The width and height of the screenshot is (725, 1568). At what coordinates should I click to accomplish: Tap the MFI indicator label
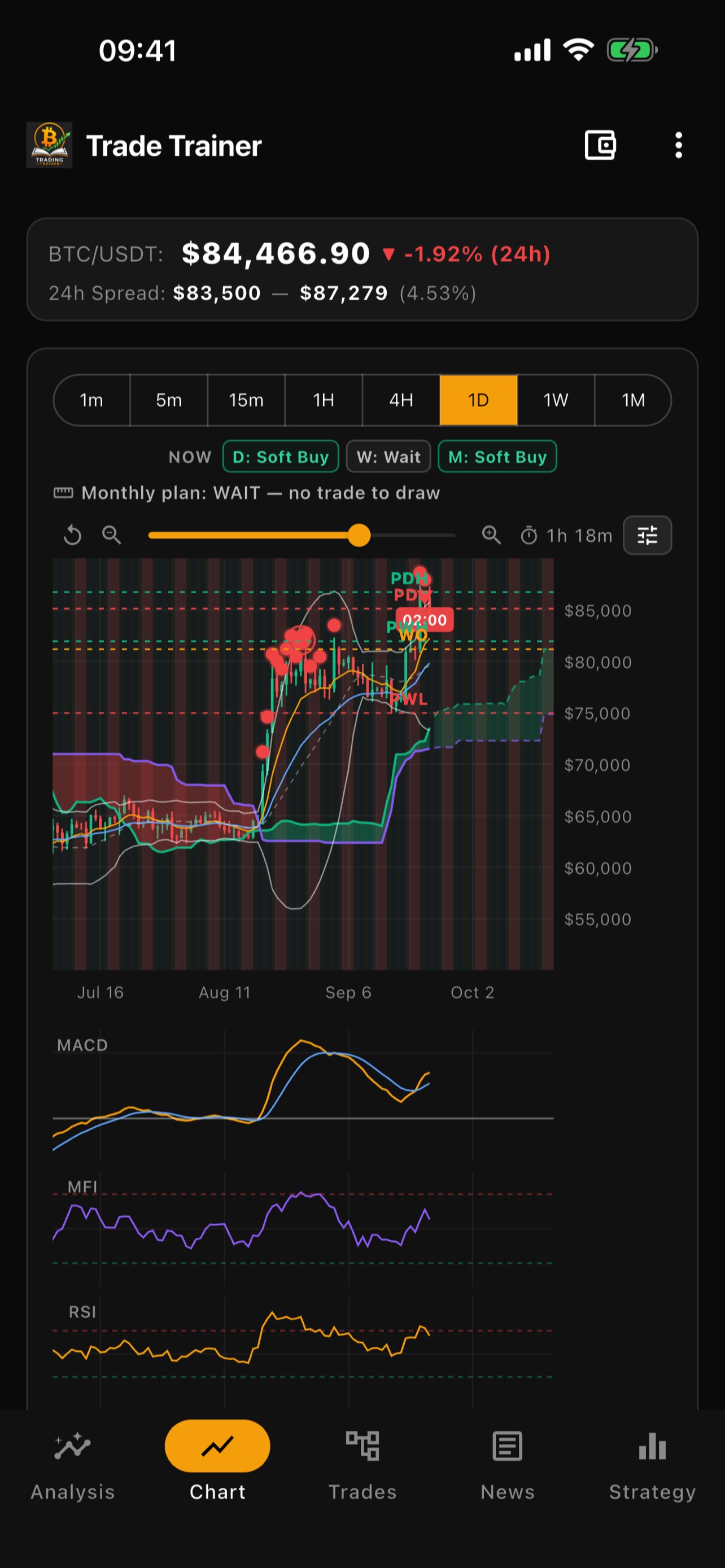(x=82, y=1186)
